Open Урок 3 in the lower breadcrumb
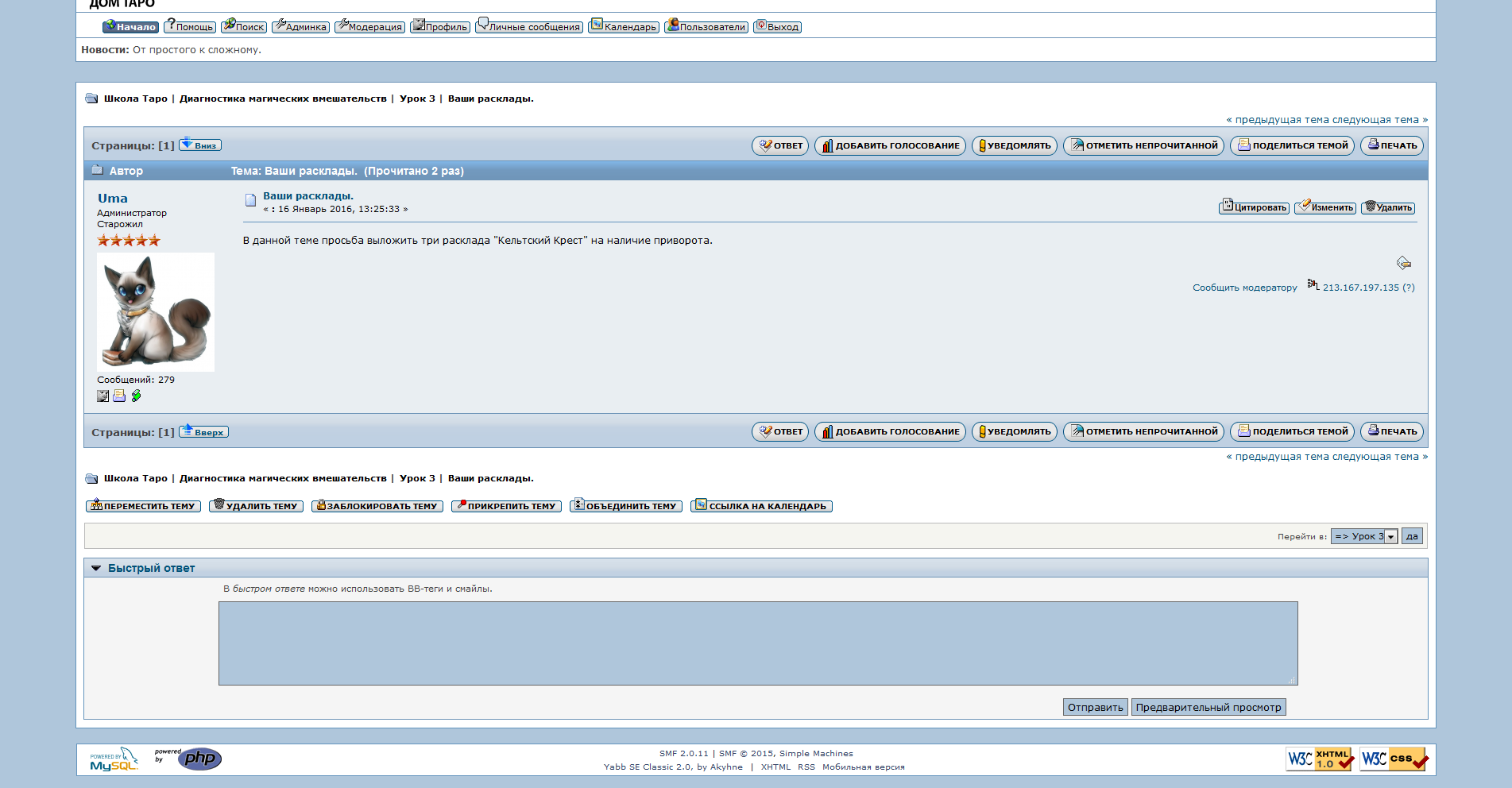 pyautogui.click(x=417, y=478)
